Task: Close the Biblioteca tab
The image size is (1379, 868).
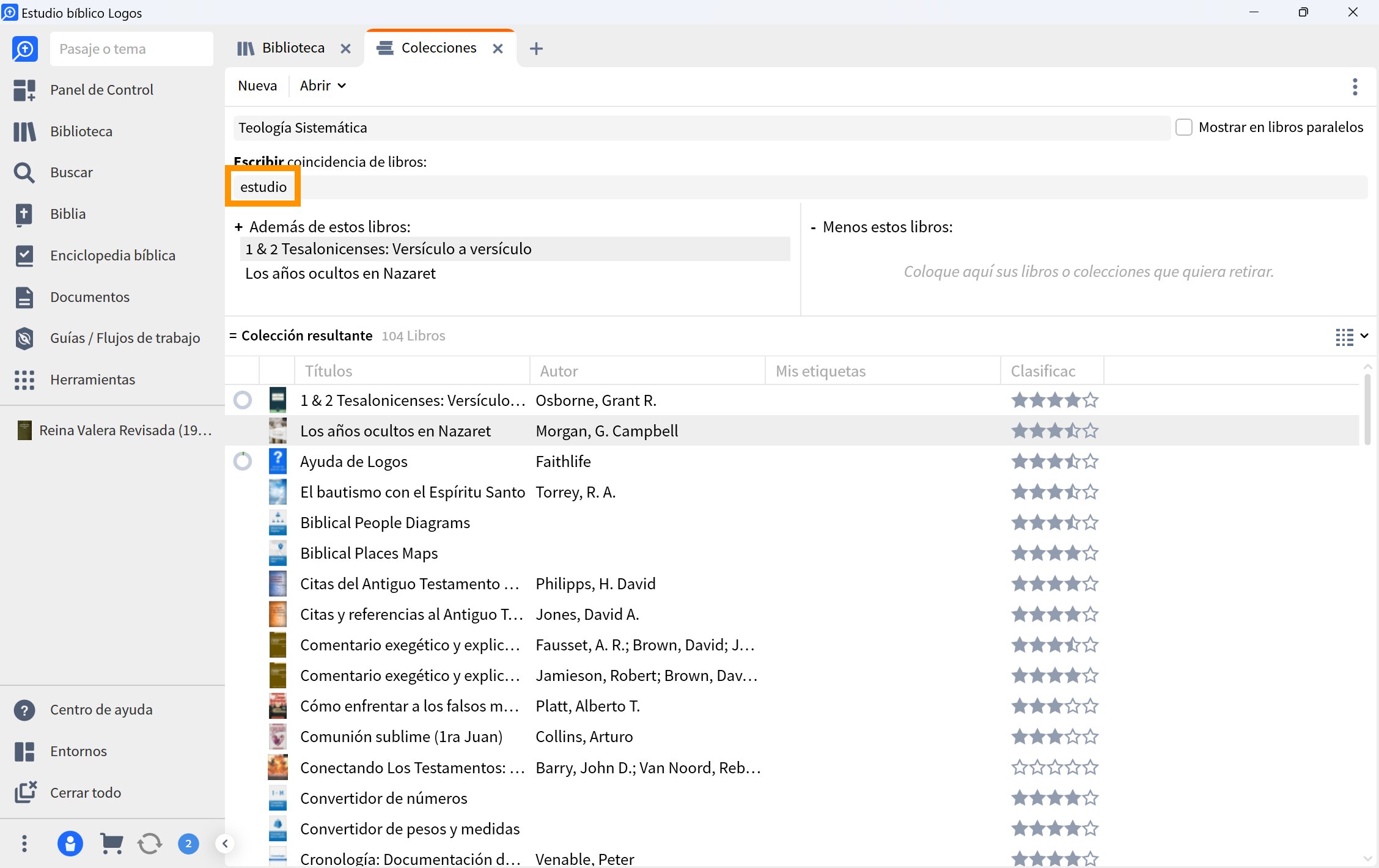Action: pos(346,48)
